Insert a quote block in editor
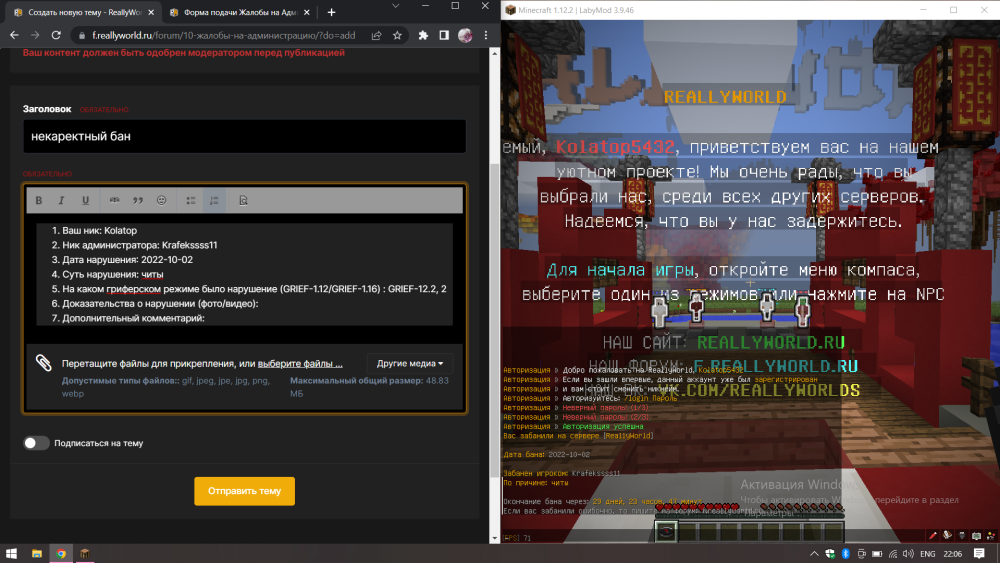1000x563 pixels. [x=138, y=200]
